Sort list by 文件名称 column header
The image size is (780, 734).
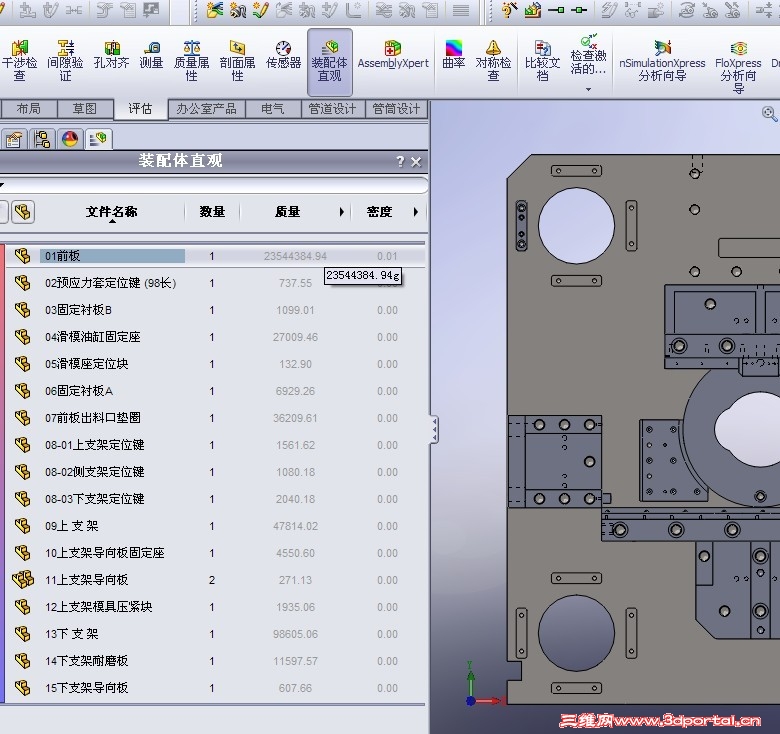[111, 212]
